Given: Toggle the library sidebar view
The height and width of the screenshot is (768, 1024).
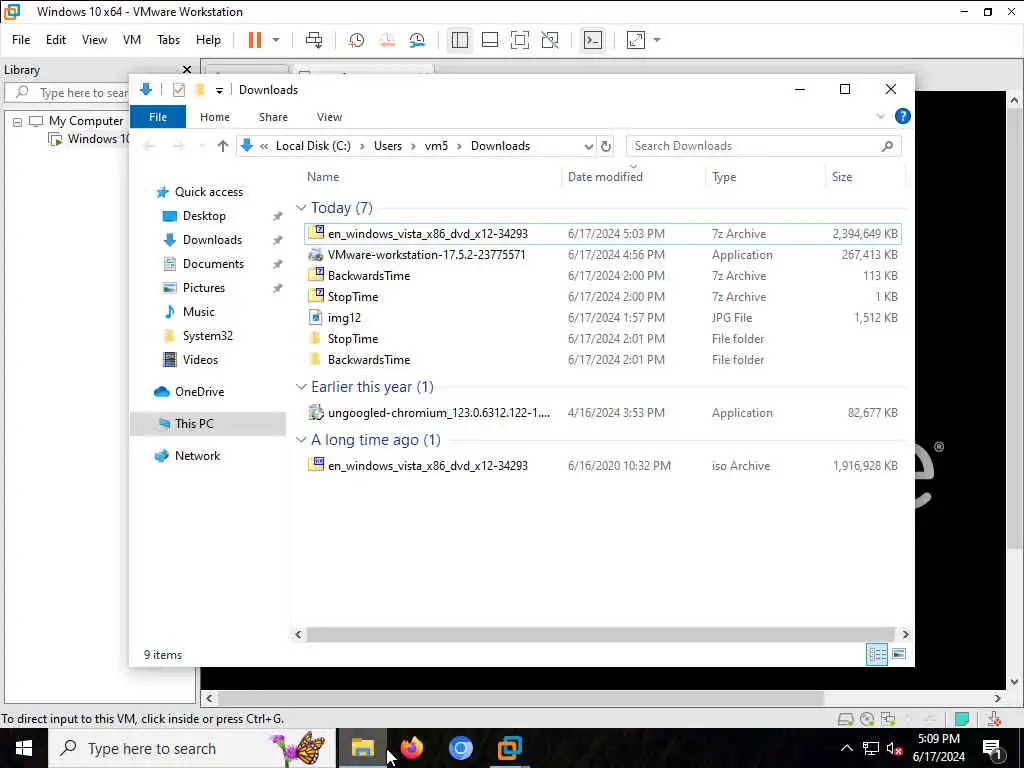Looking at the screenshot, I should (x=460, y=40).
